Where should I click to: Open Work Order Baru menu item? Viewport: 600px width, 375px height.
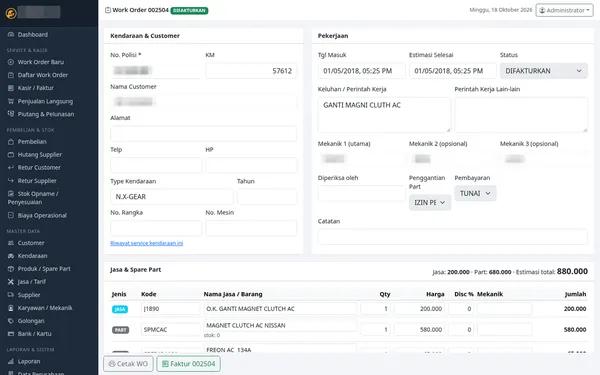coord(49,62)
